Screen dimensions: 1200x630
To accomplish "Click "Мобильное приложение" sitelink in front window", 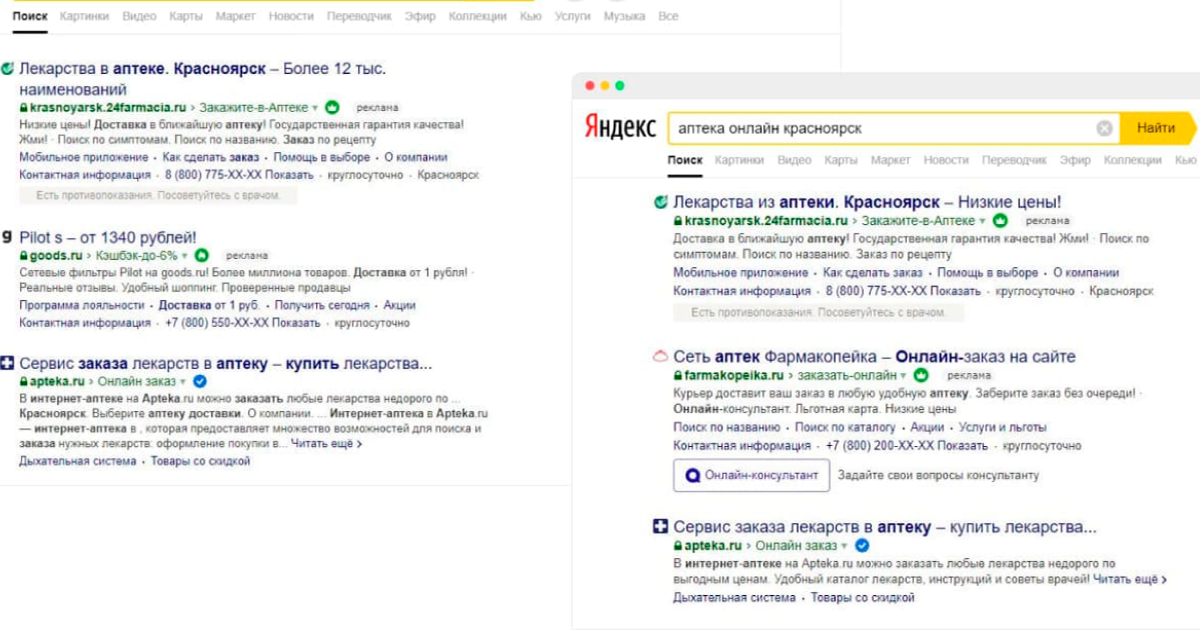I will point(741,272).
